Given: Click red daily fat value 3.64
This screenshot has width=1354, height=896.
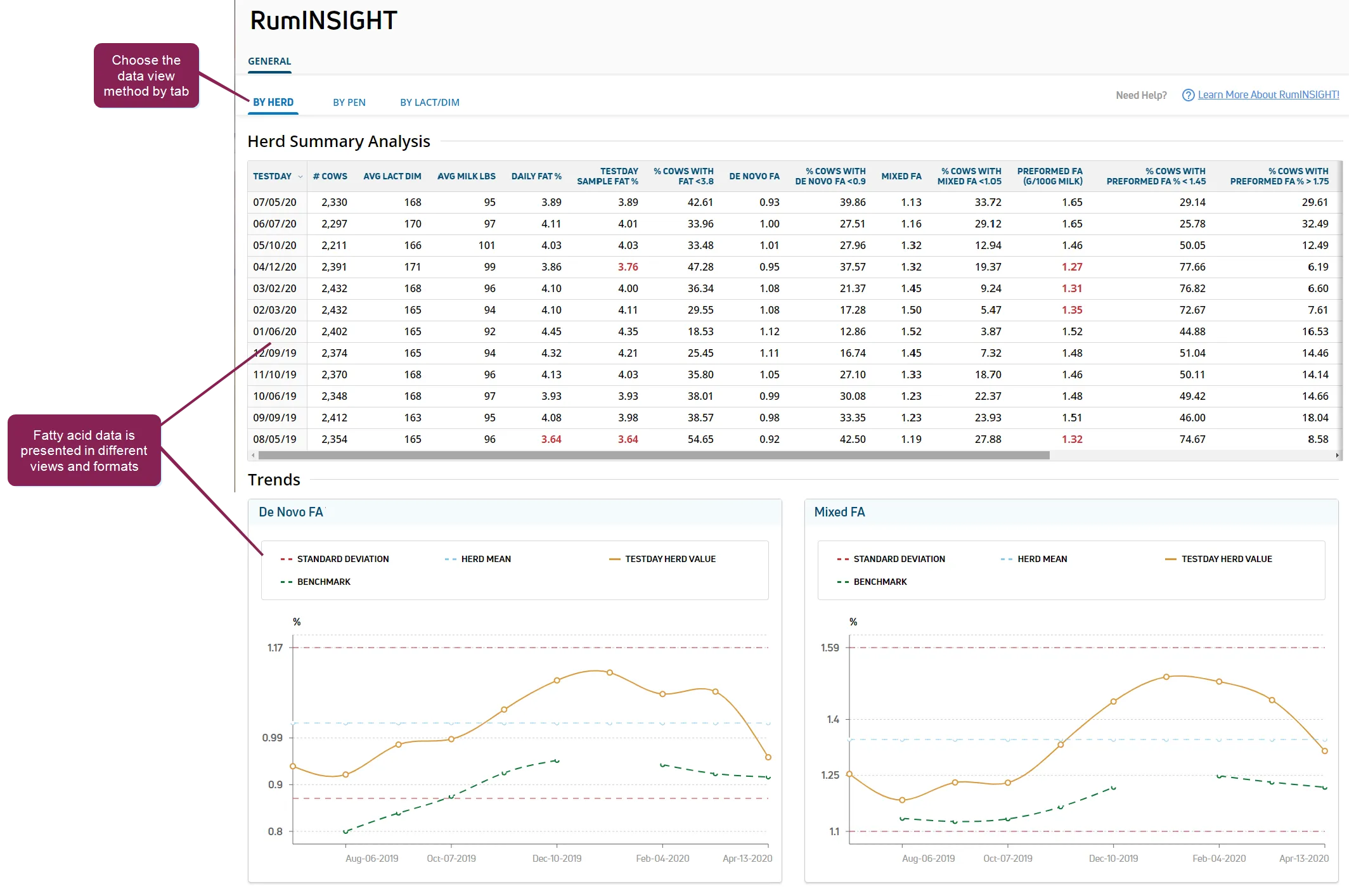Looking at the screenshot, I should (551, 440).
